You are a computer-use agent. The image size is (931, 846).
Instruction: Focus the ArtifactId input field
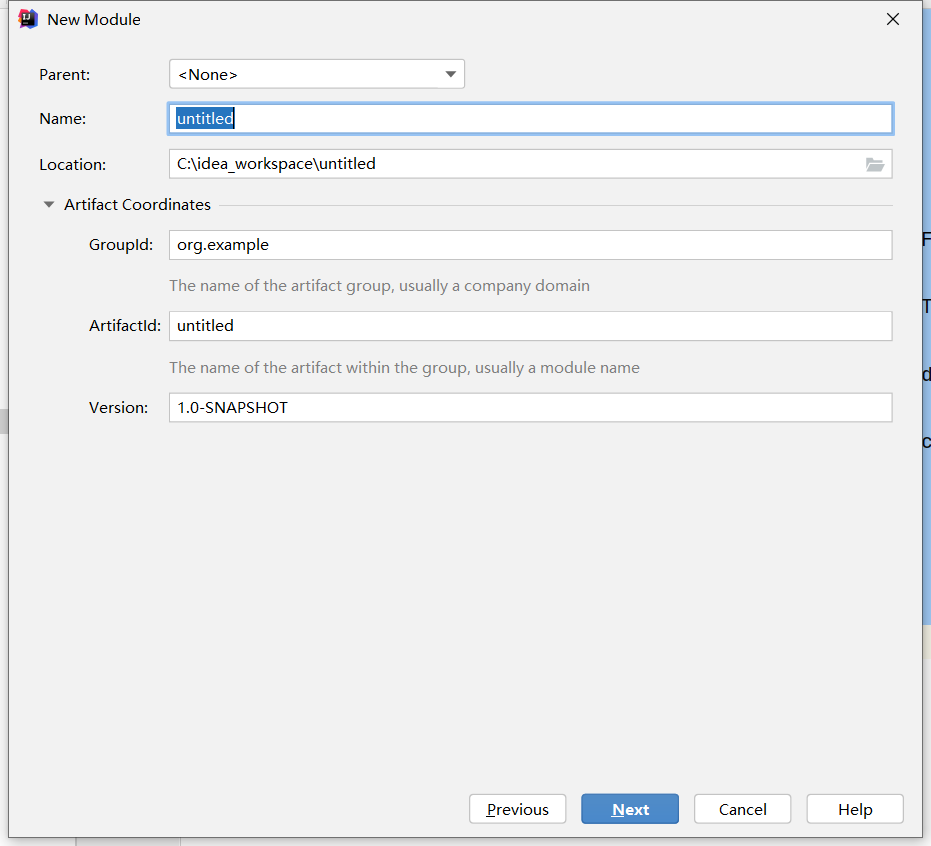[530, 326]
